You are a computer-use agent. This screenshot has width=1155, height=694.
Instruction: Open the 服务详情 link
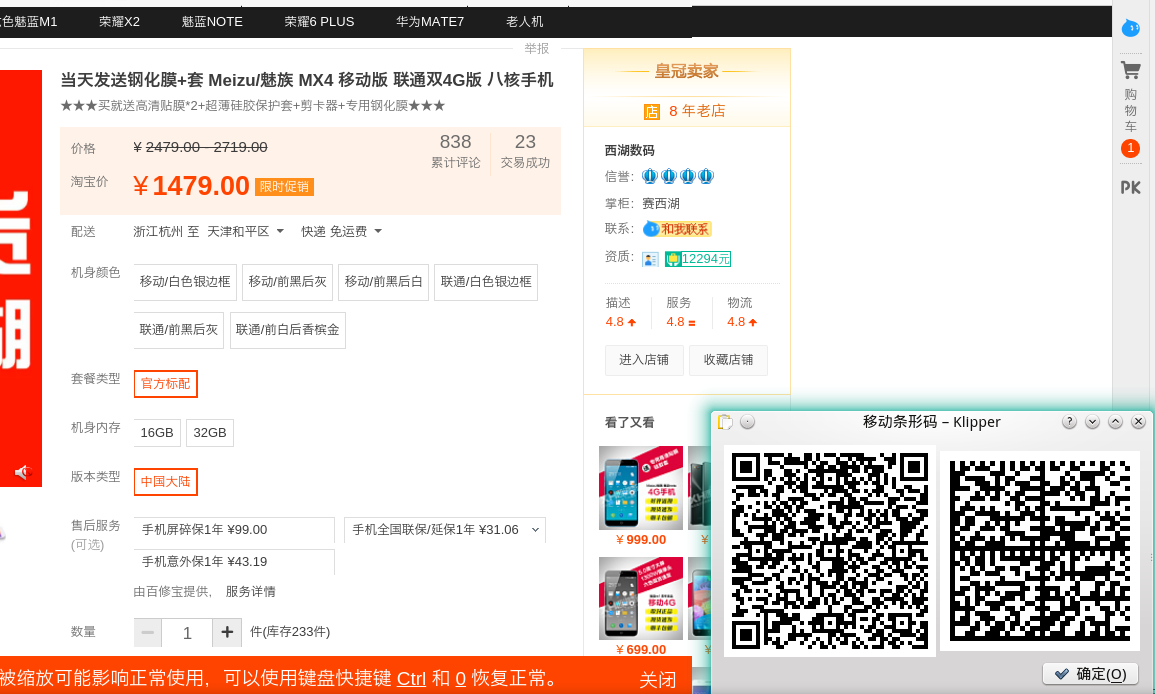[x=250, y=592]
